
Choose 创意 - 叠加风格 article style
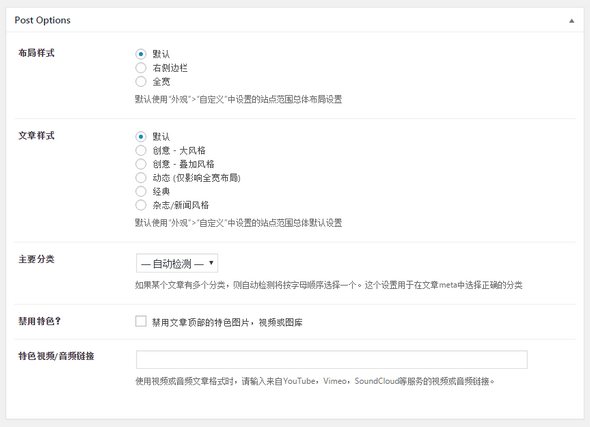point(141,164)
